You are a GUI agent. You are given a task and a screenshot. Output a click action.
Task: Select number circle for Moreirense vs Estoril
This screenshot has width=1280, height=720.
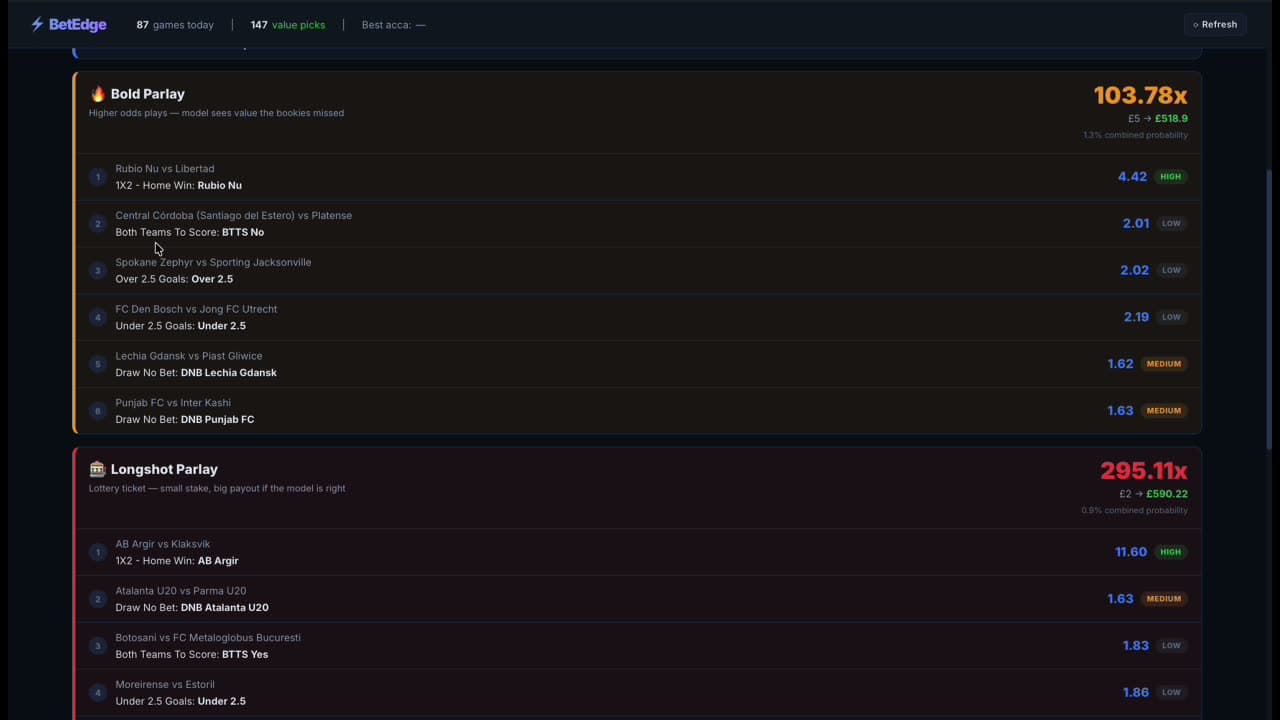pyautogui.click(x=98, y=693)
